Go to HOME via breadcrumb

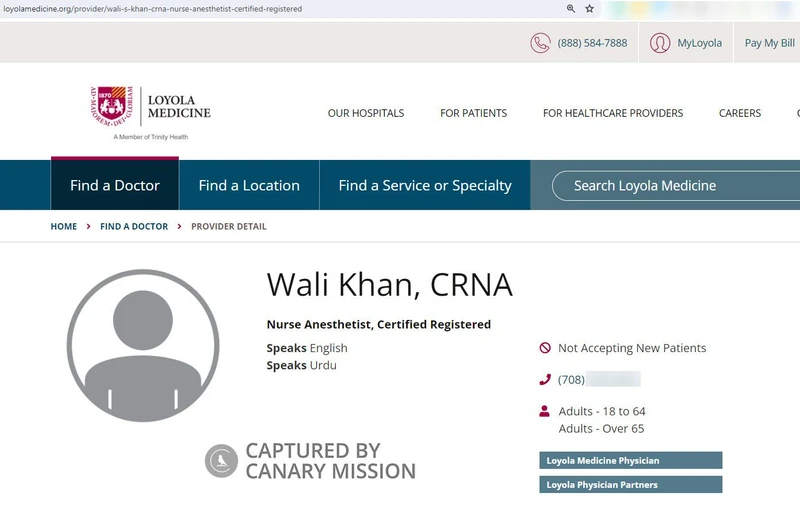click(x=64, y=226)
